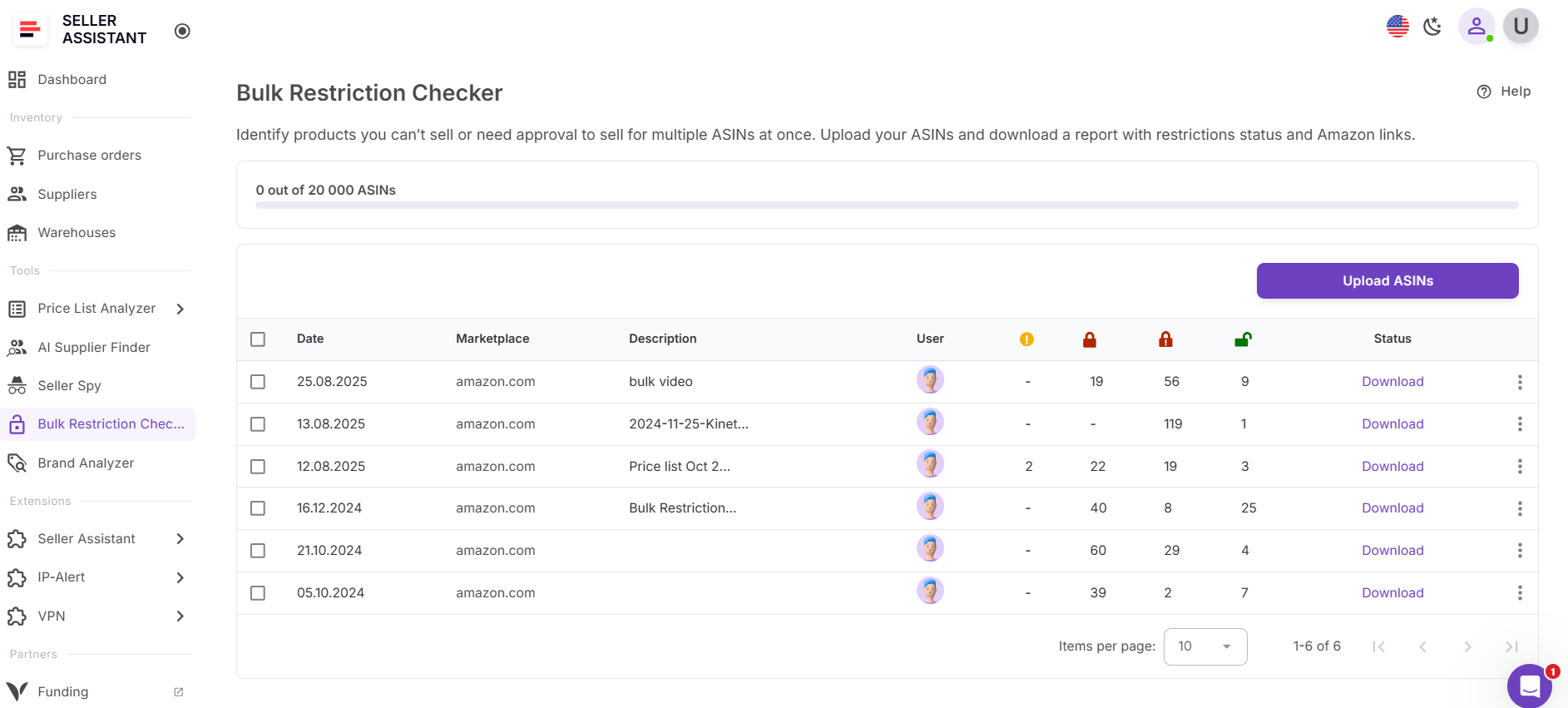
Task: Open Purchase orders page
Action: 89,156
